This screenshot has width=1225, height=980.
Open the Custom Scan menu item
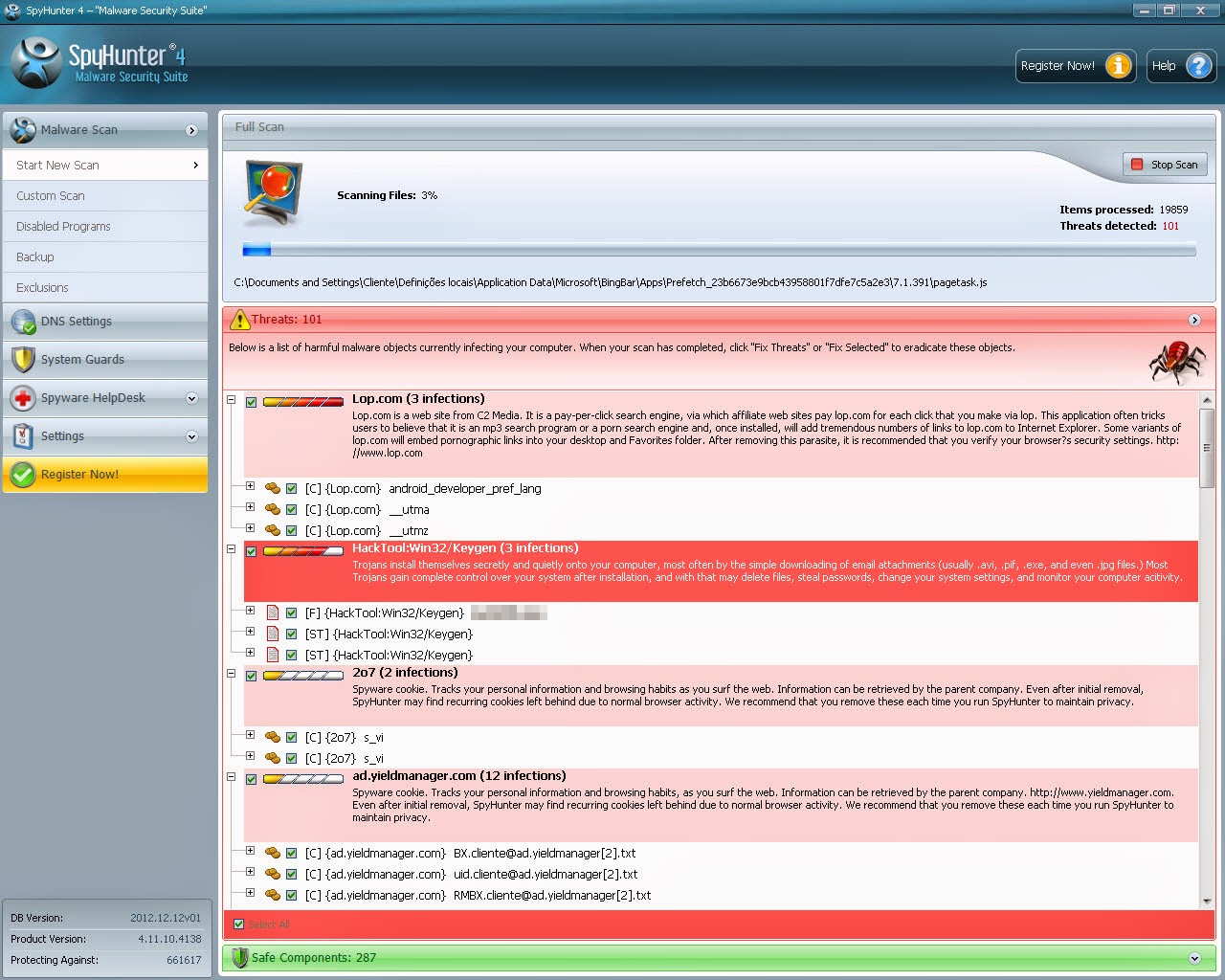[105, 195]
